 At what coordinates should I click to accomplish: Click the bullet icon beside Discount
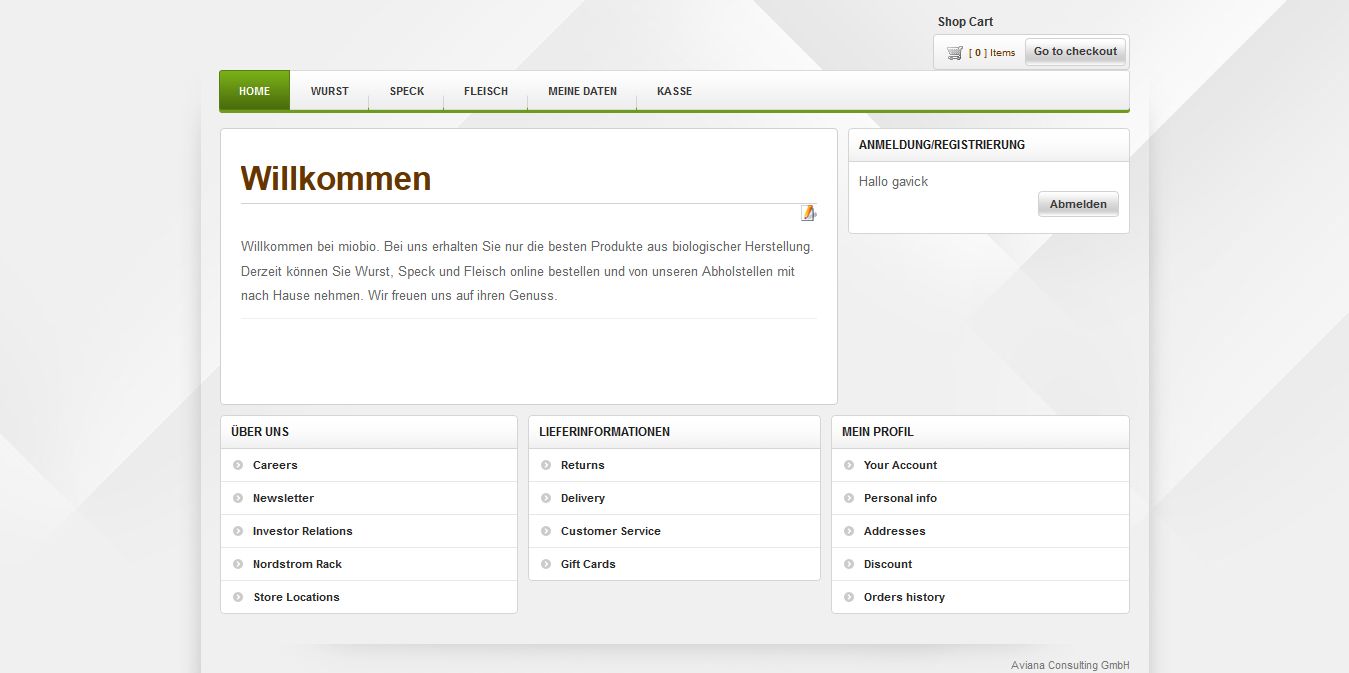tap(849, 564)
